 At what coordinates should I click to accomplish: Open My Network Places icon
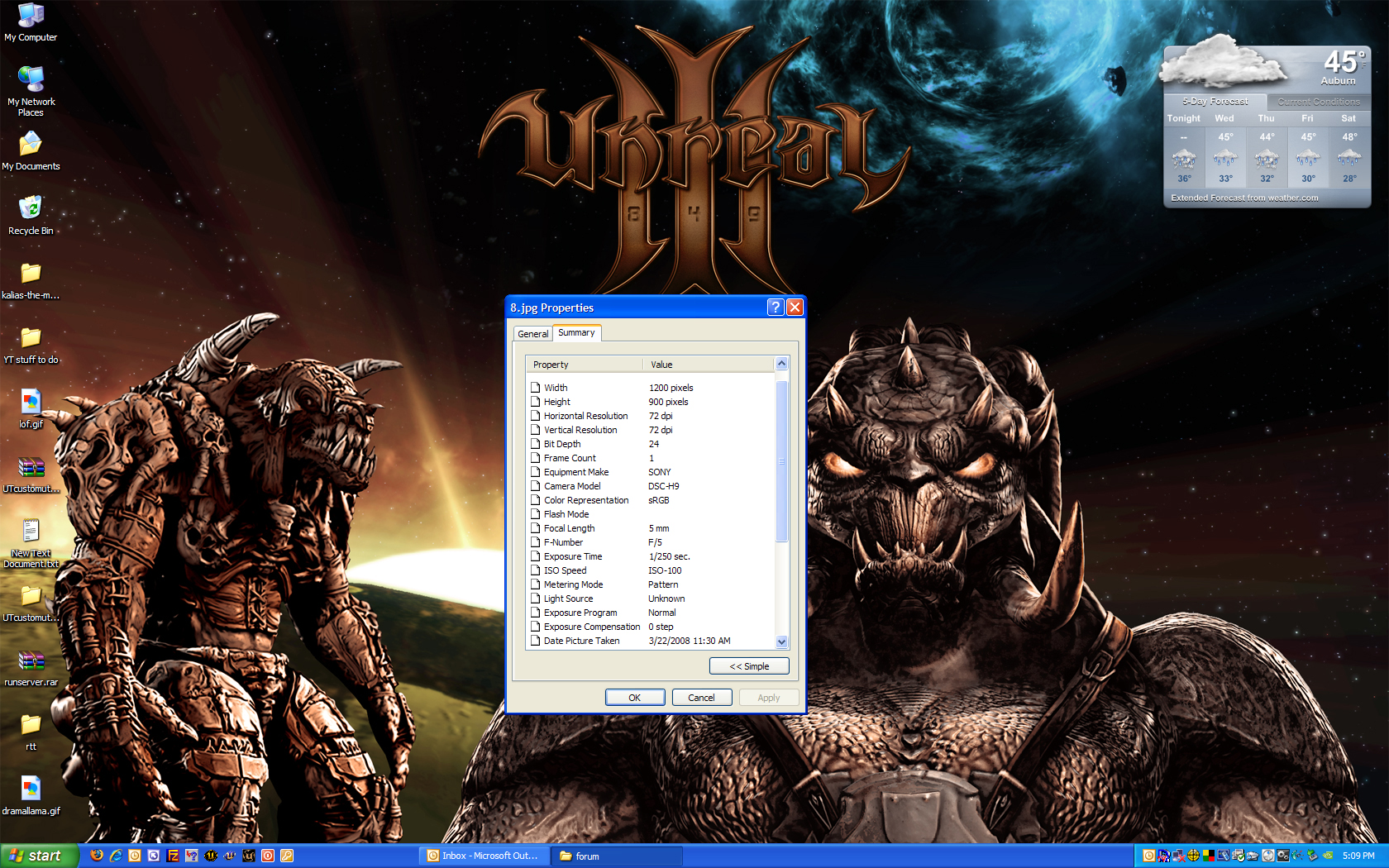click(31, 91)
